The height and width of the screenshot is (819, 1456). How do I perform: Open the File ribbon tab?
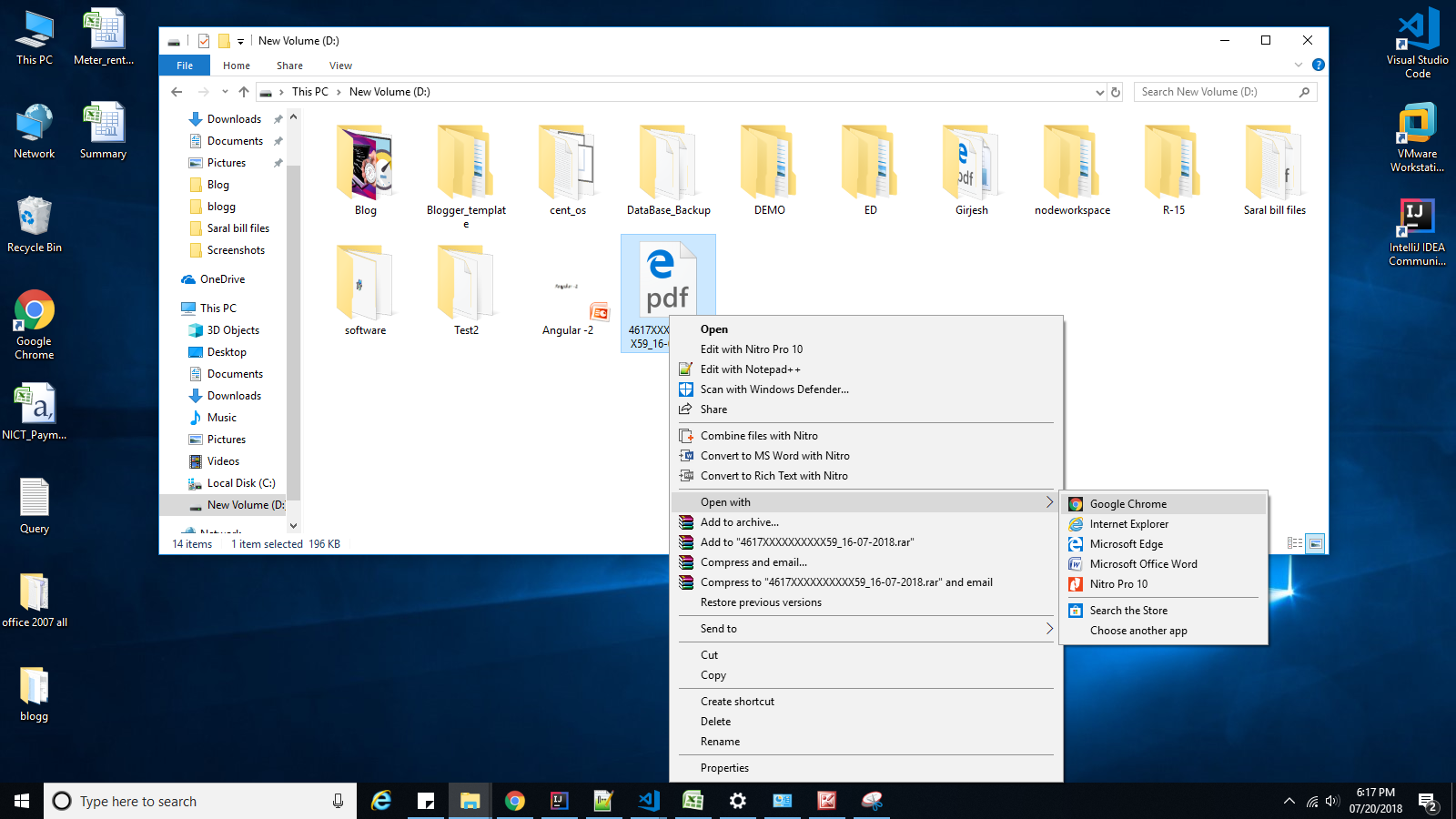[x=185, y=66]
